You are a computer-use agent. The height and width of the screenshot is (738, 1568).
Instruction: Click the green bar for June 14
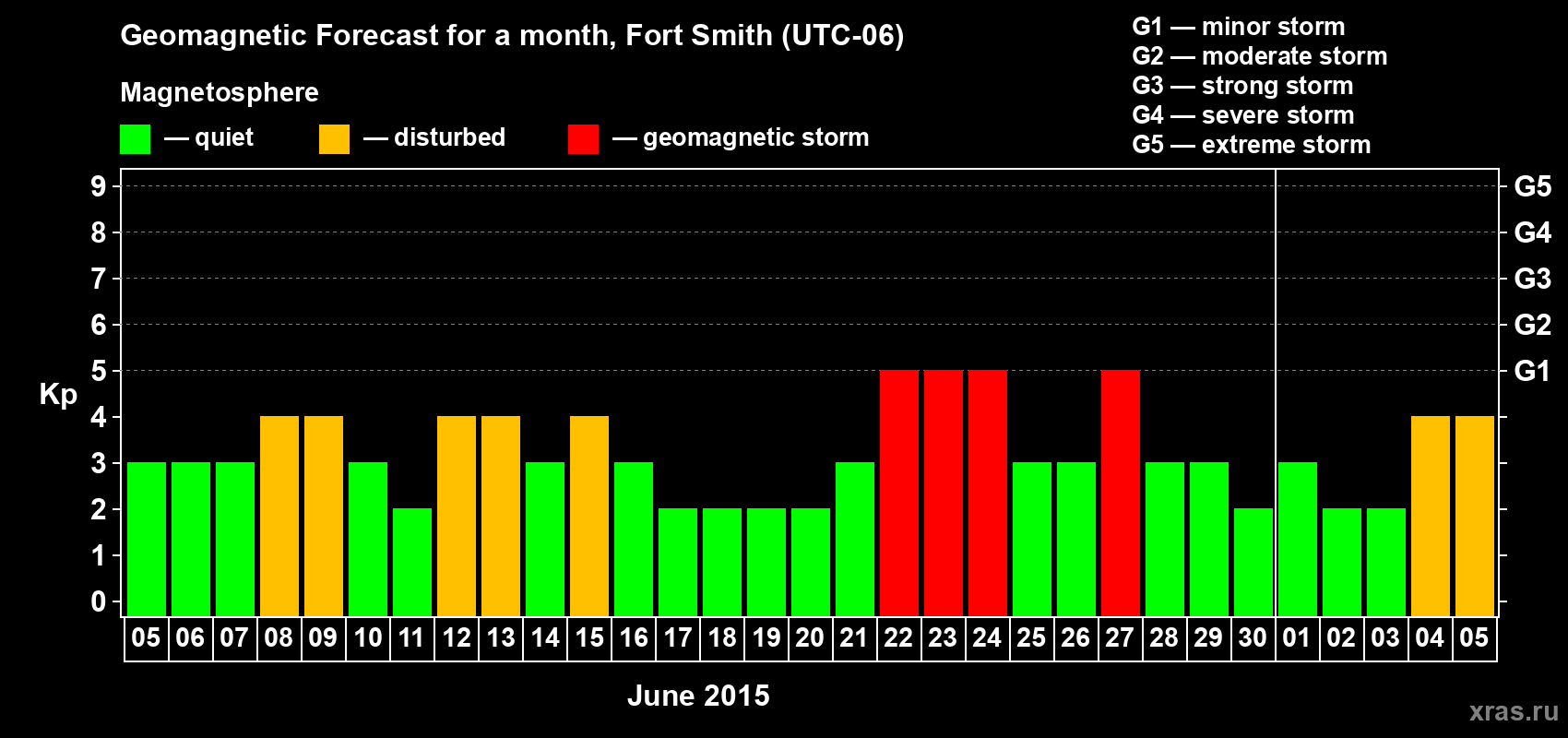coord(545,539)
